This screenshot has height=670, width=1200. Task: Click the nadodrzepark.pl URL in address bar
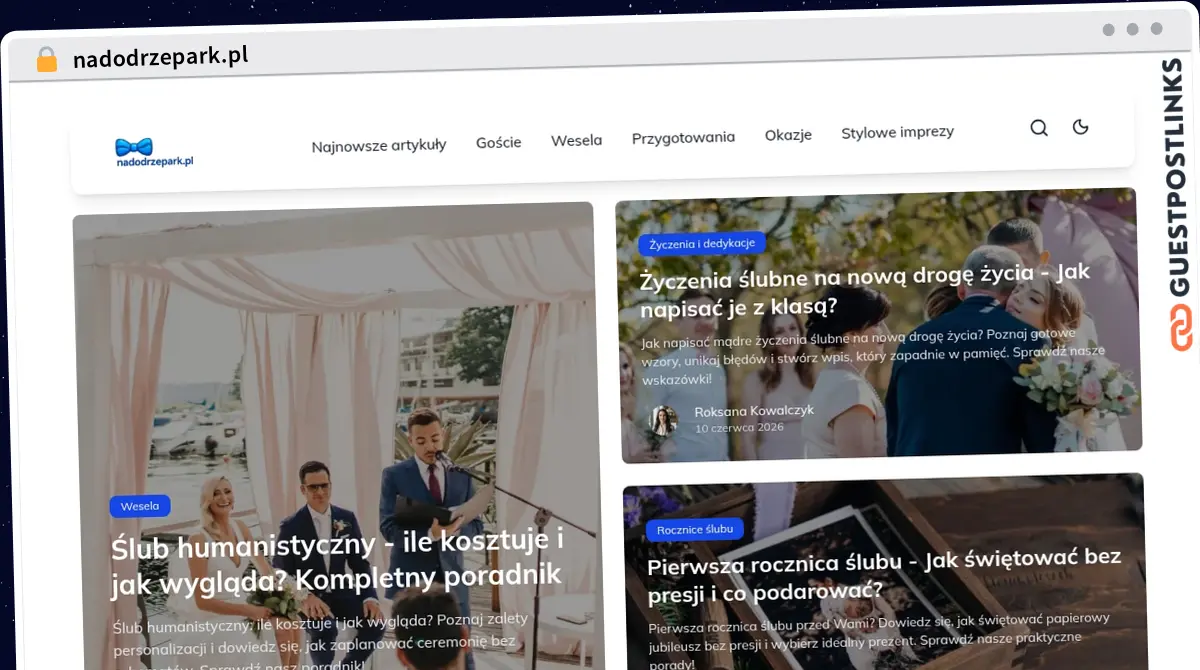pos(160,58)
